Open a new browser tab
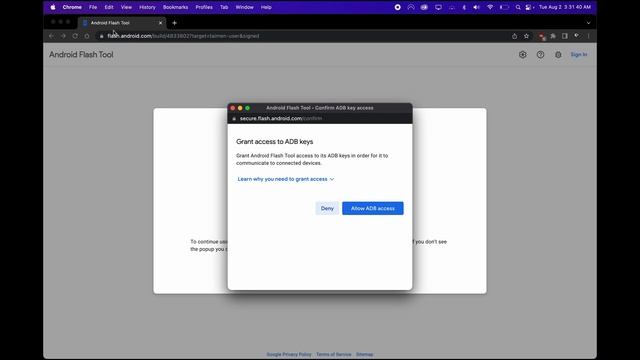This screenshot has width=640, height=360. point(174,23)
